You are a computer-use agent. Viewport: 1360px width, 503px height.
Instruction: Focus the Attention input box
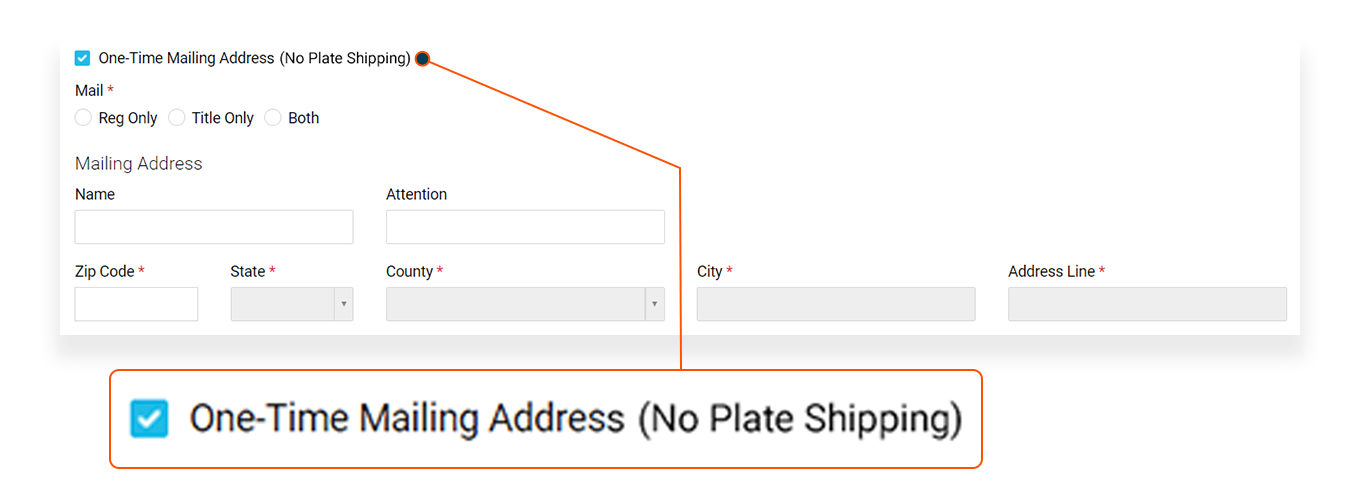pos(525,227)
